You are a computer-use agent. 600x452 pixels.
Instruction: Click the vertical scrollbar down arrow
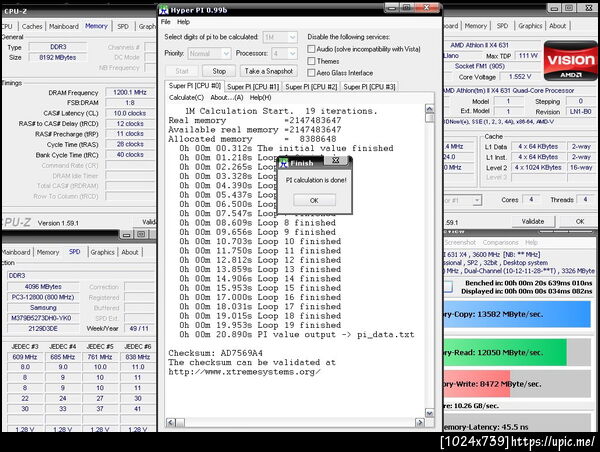tap(429, 413)
